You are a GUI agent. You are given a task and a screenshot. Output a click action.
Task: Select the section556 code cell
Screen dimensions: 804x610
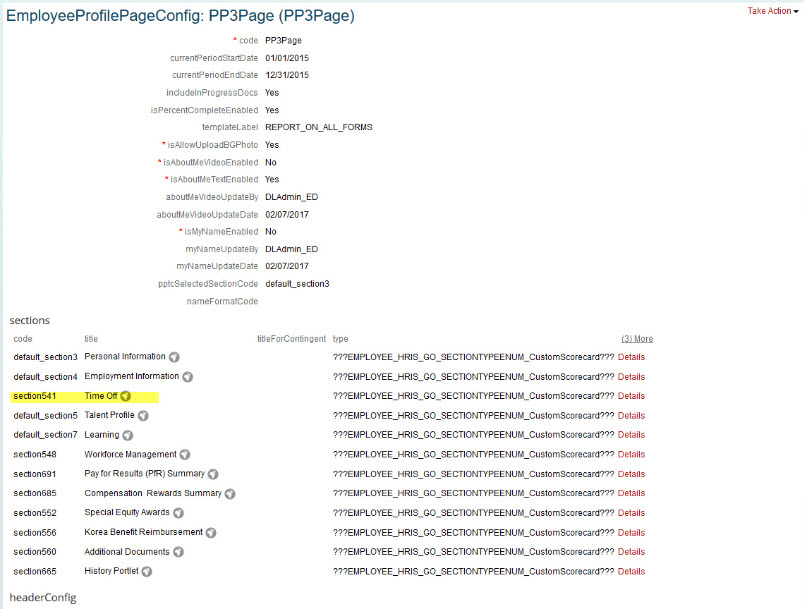point(35,533)
